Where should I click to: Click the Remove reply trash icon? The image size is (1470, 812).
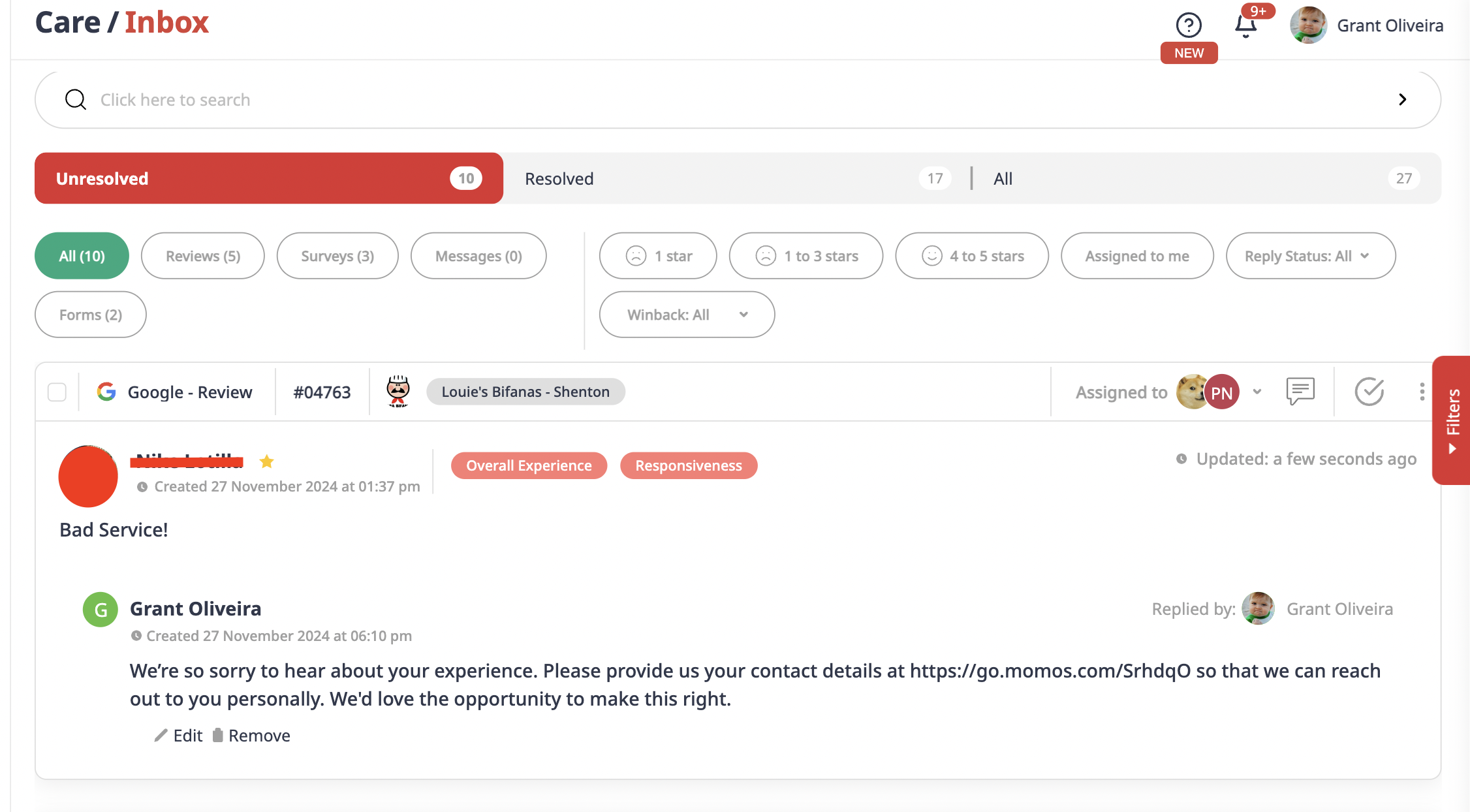[x=218, y=736]
